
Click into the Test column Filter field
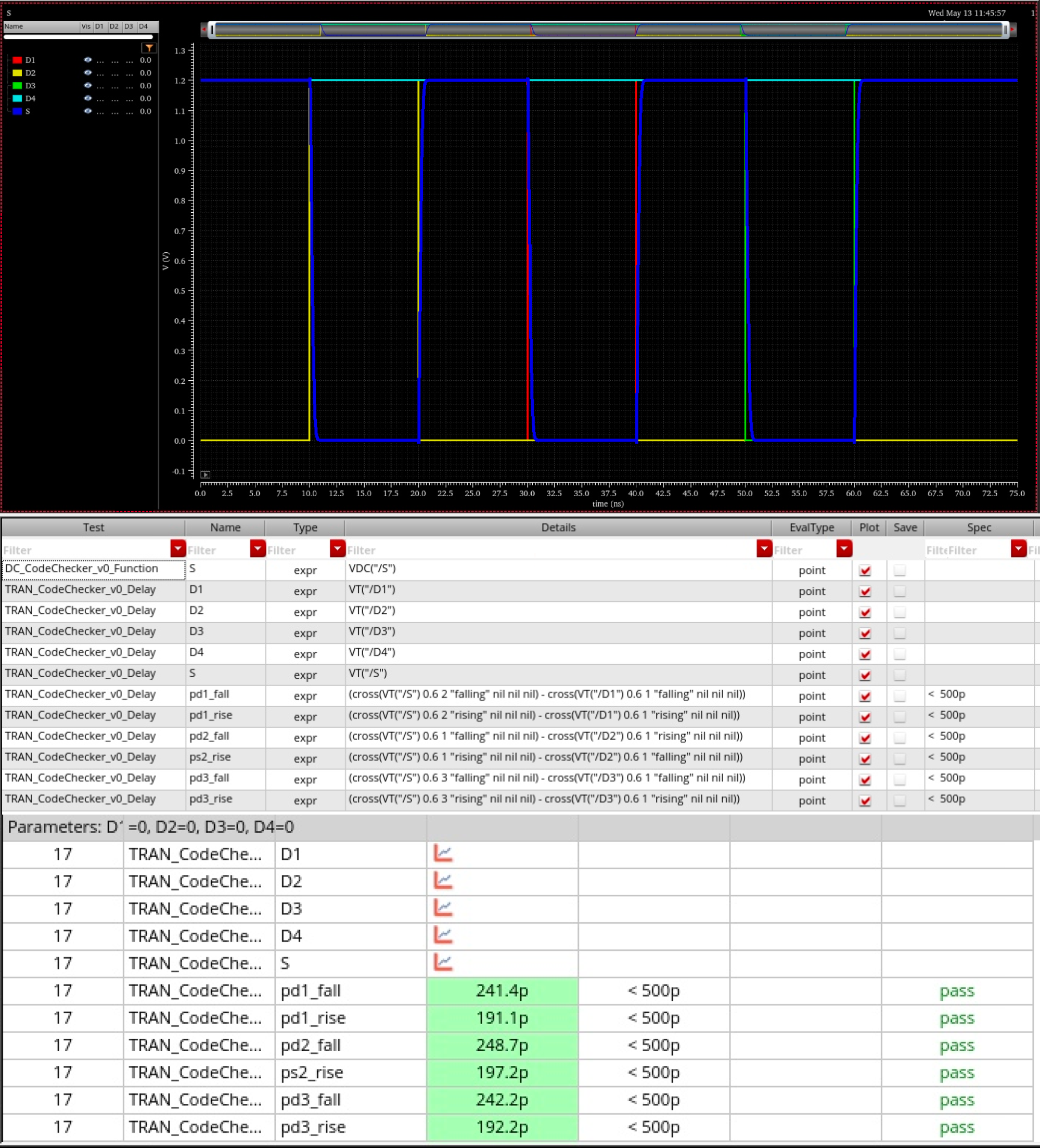point(86,550)
